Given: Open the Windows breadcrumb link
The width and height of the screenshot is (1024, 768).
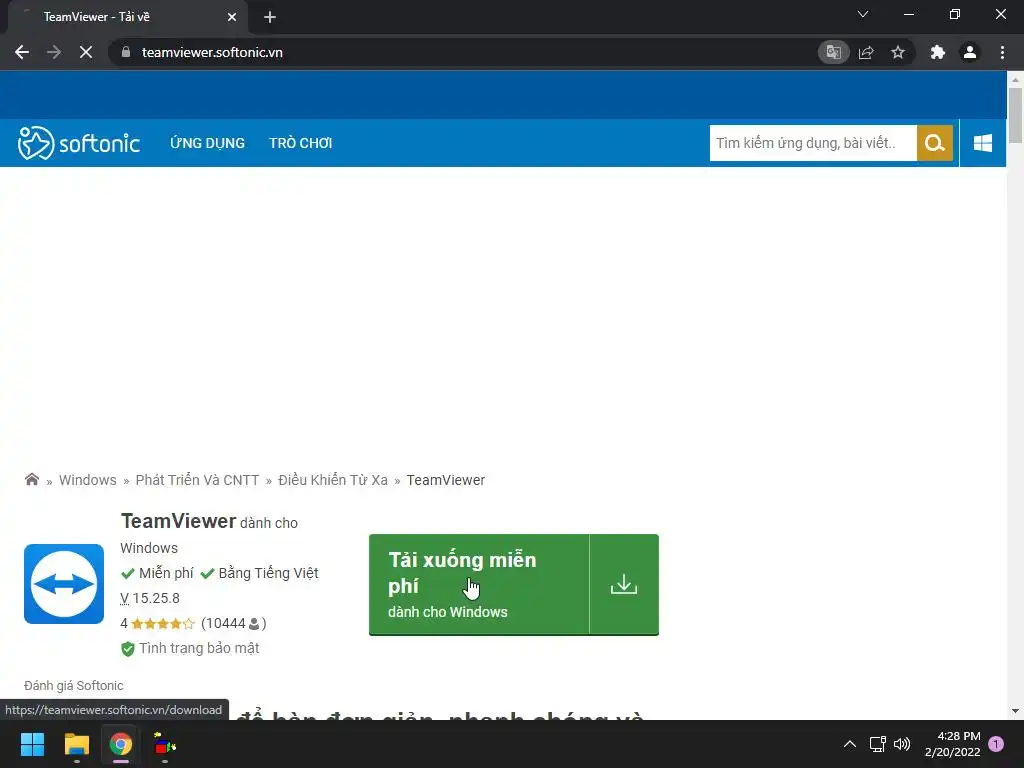Looking at the screenshot, I should 88,480.
